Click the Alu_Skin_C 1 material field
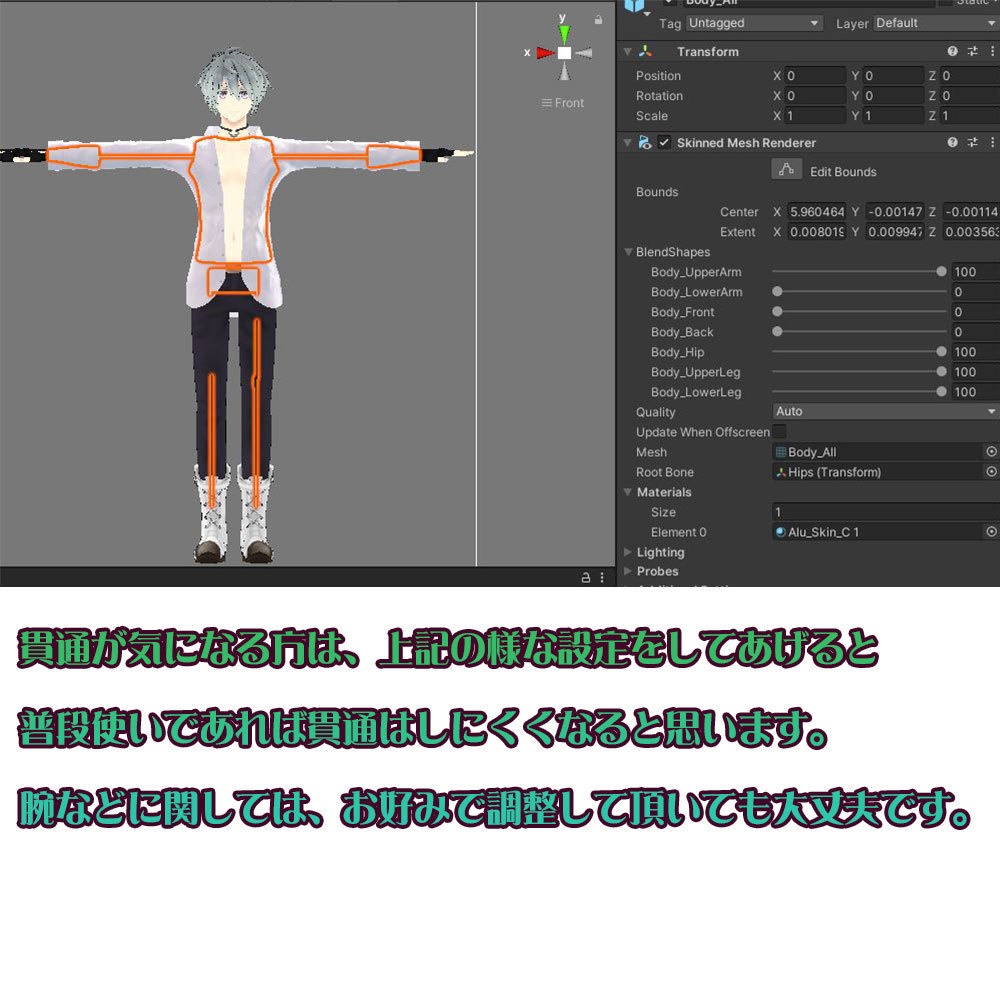 tap(878, 531)
